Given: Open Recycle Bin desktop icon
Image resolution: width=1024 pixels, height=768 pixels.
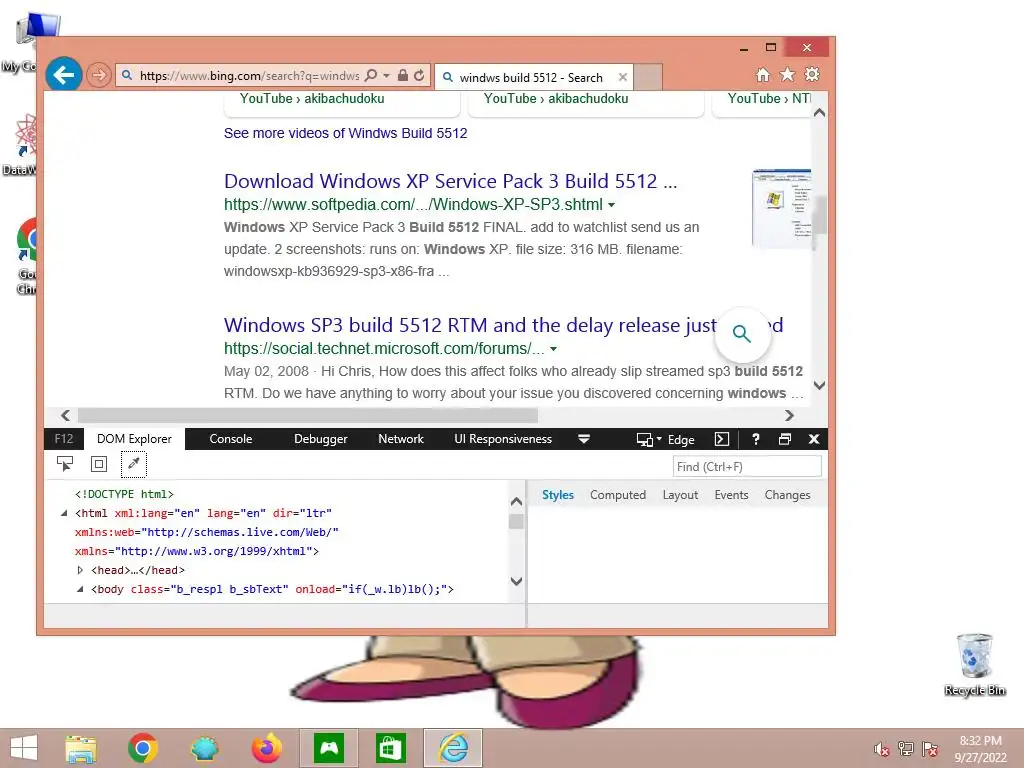Looking at the screenshot, I should 974,665.
